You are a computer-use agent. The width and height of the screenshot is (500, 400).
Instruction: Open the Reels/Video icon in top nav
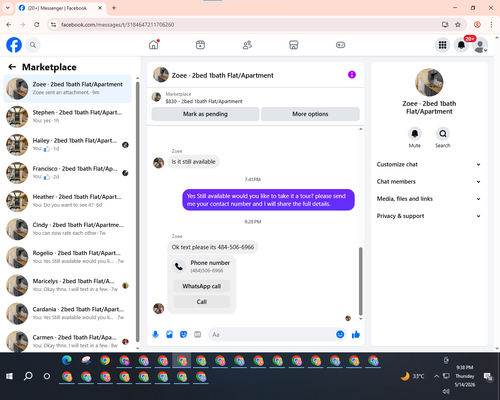(200, 45)
